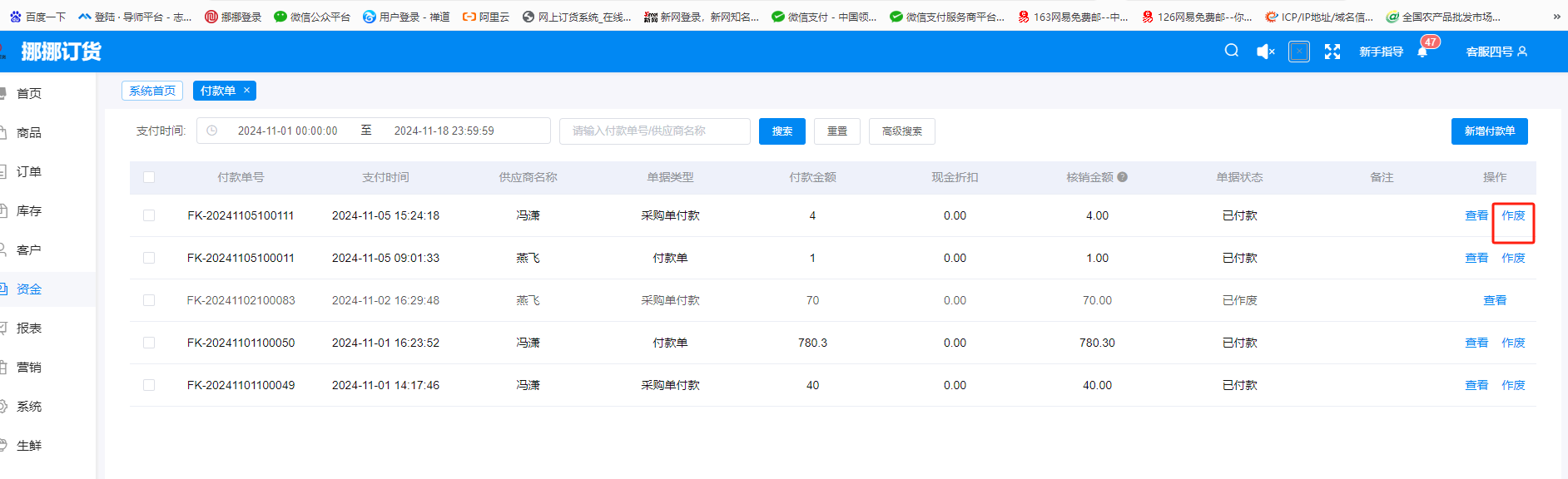Open notifications bell with 47 badge
This screenshot has height=479, width=1568.
pyautogui.click(x=1422, y=52)
